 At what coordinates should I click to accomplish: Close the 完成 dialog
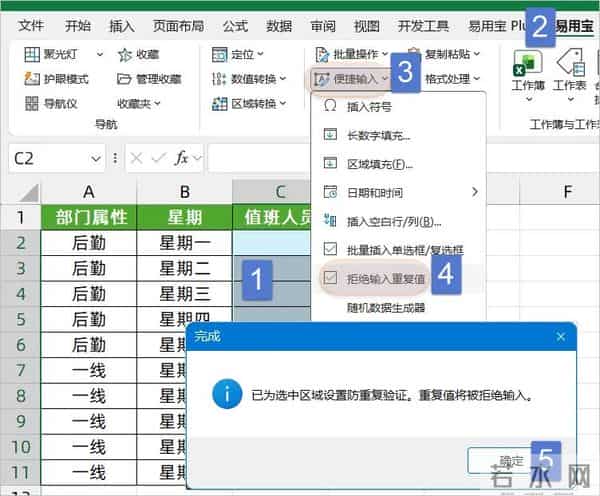561,337
